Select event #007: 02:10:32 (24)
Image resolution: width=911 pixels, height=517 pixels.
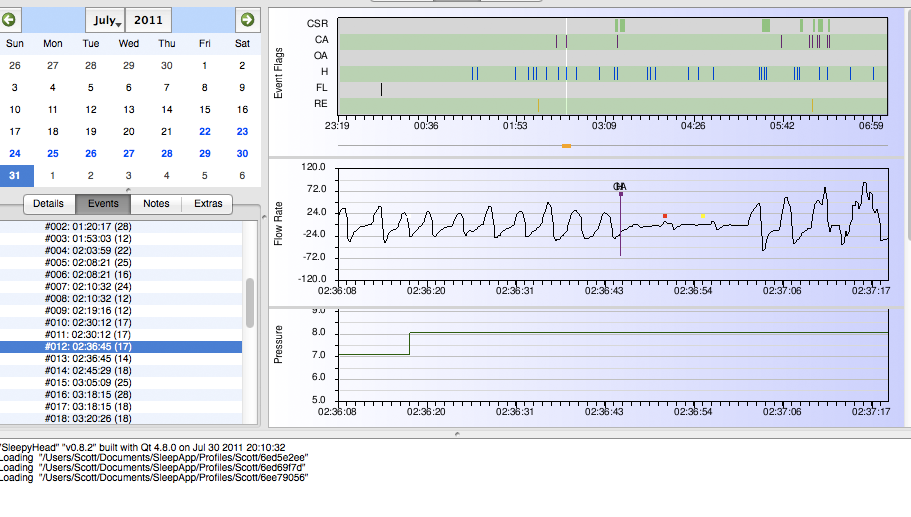click(x=121, y=286)
